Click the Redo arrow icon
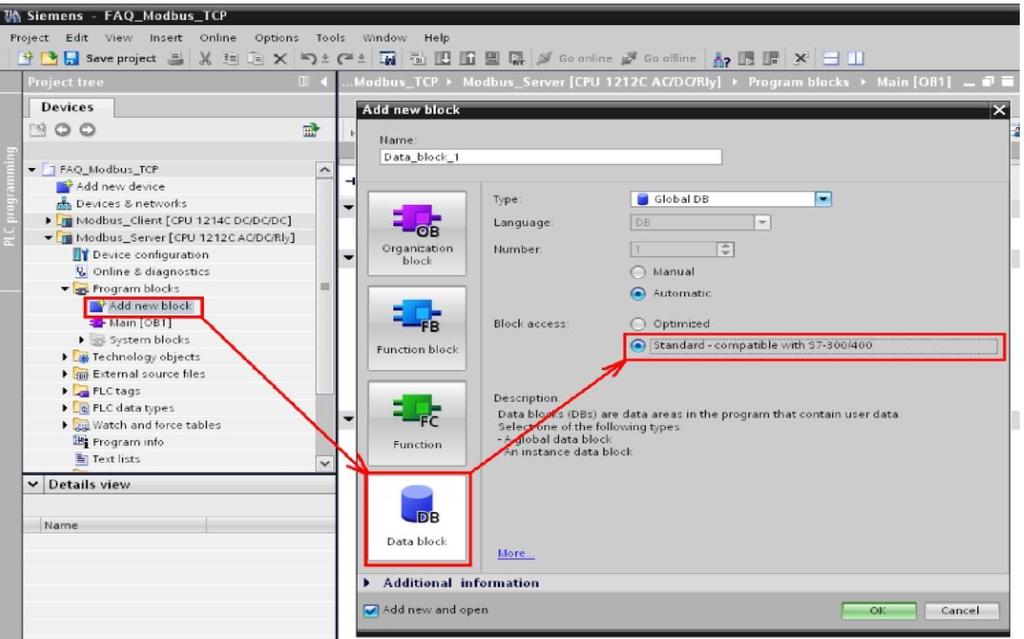The image size is (1024, 639). pos(345,59)
